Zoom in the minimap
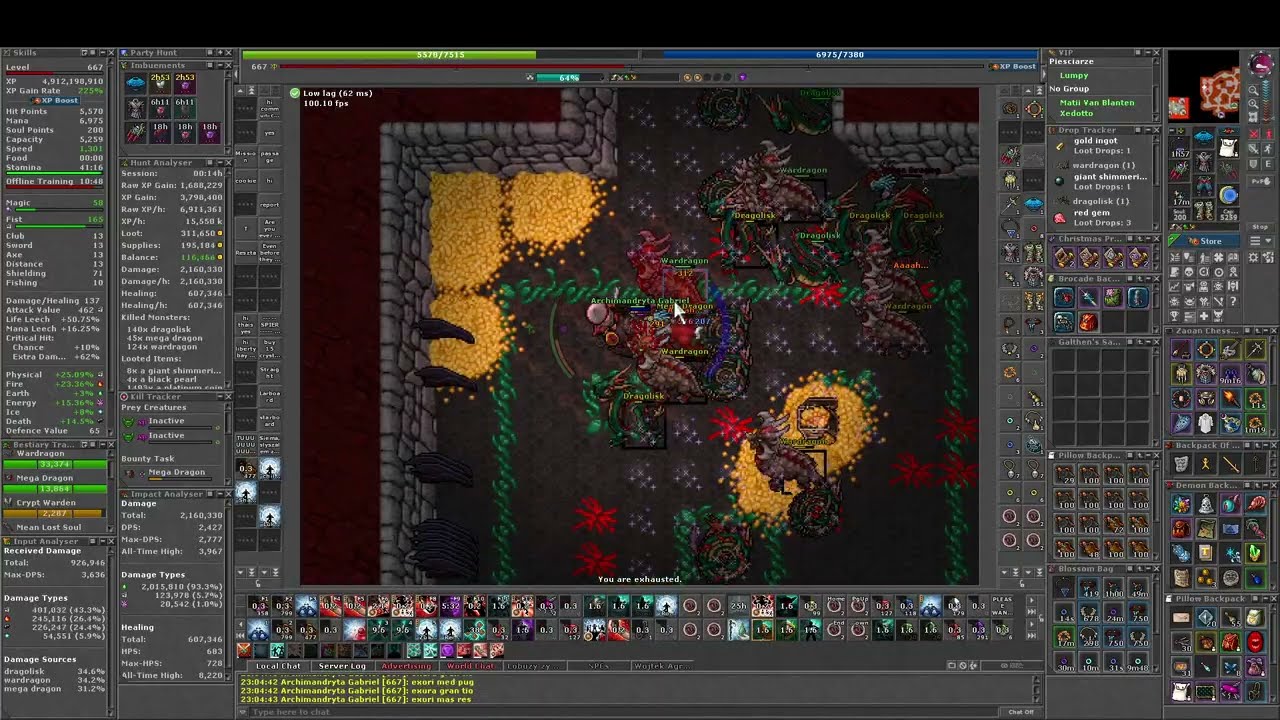Viewport: 1280px width, 720px height. 1254,104
